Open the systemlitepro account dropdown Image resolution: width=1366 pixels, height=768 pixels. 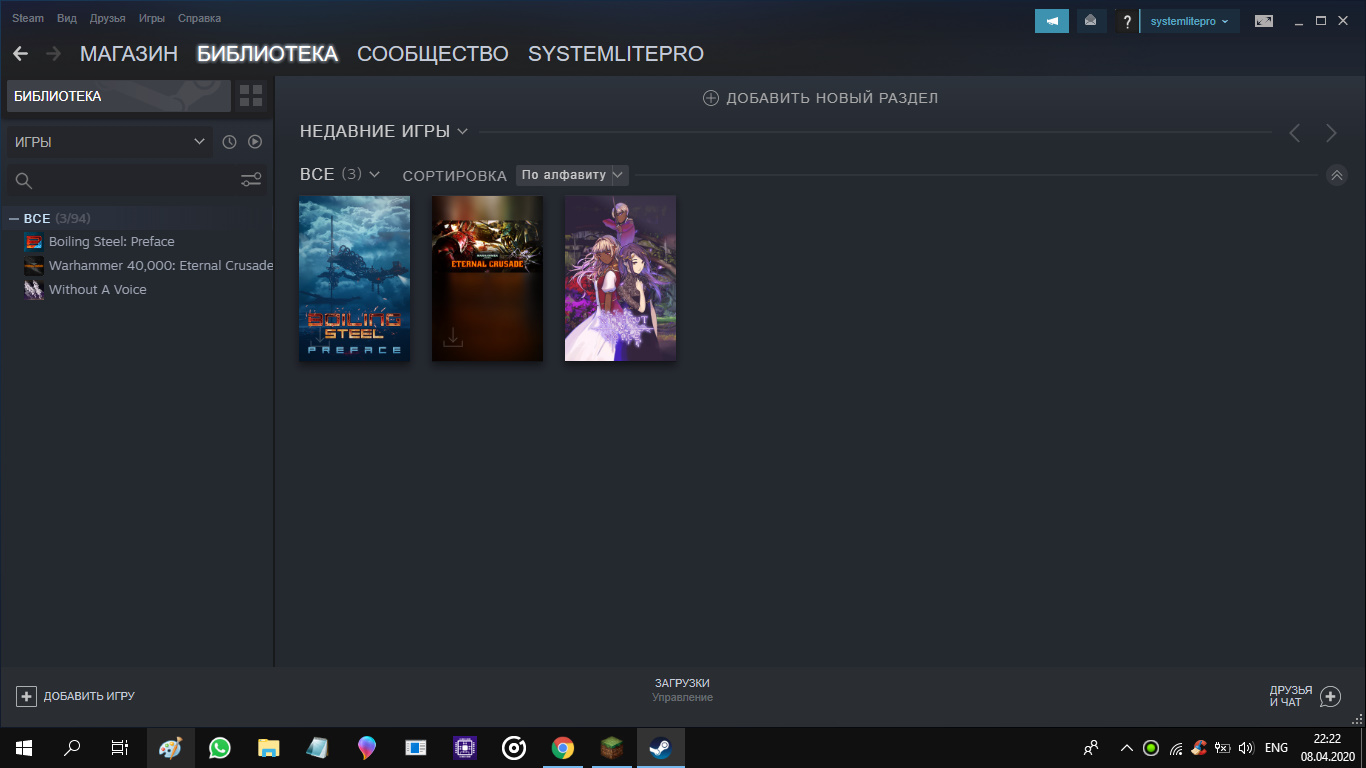1190,21
